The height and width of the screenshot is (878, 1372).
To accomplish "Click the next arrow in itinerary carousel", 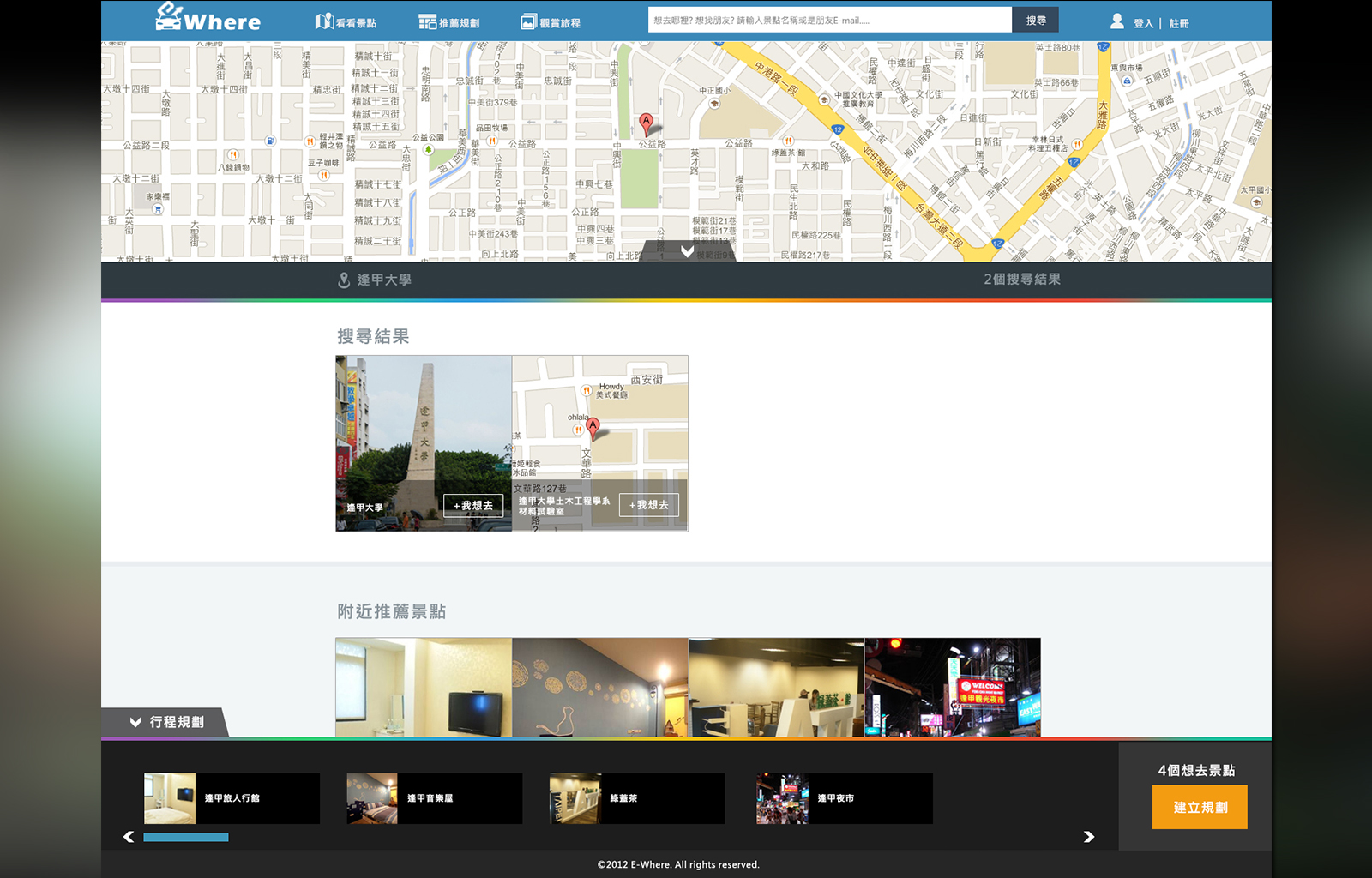I will (1089, 837).
